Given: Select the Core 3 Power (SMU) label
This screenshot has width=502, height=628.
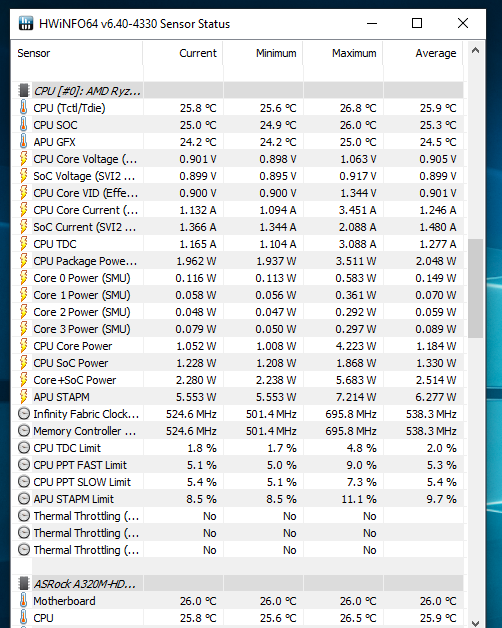Looking at the screenshot, I should click(82, 329).
